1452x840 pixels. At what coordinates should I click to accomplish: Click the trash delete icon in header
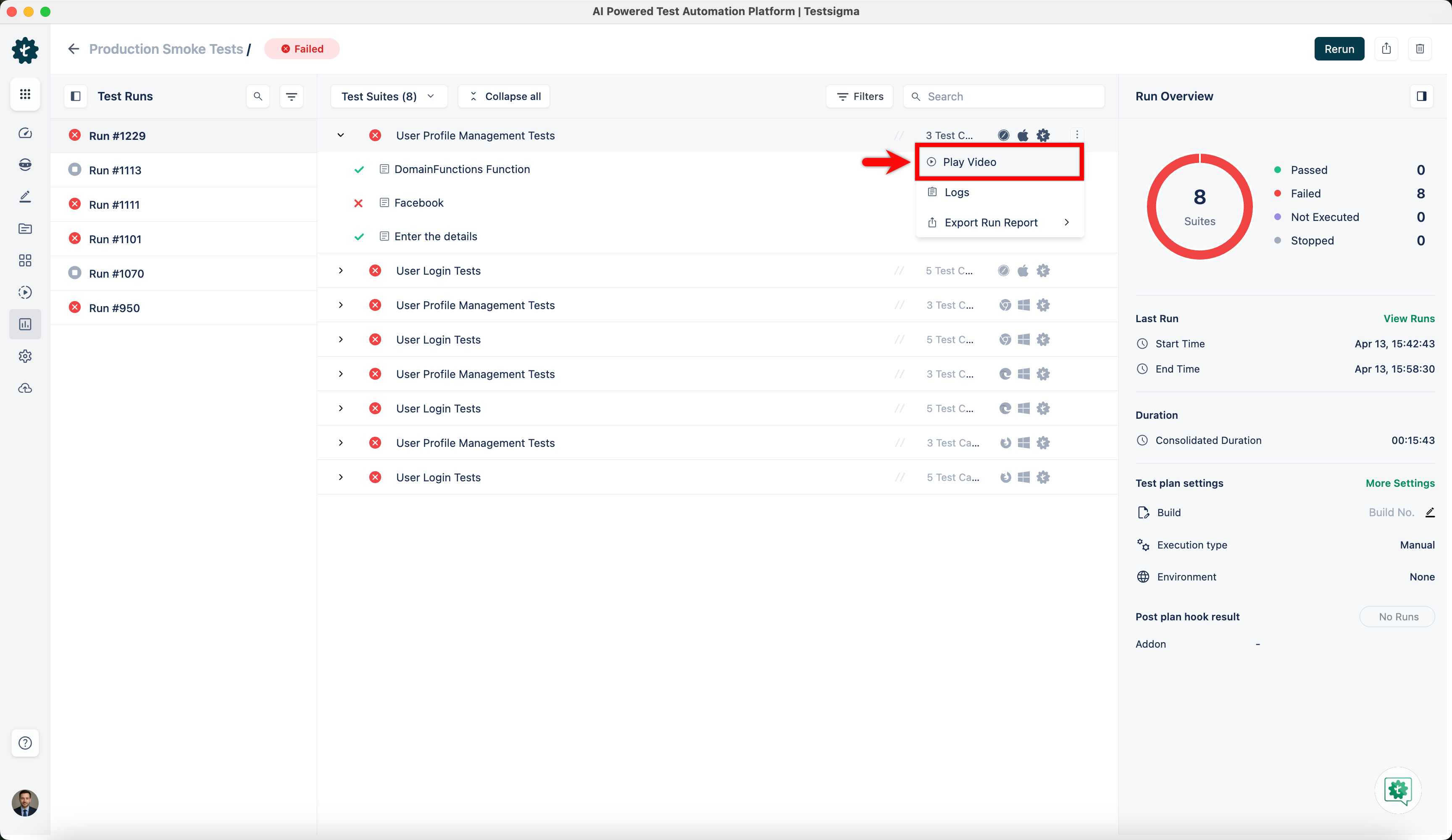click(x=1420, y=49)
